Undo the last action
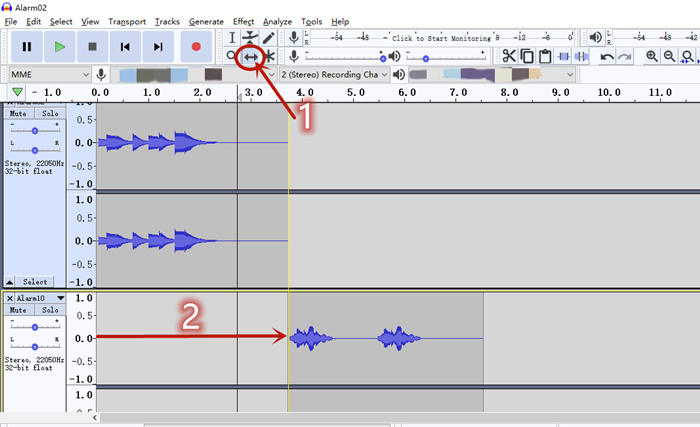This screenshot has width=700, height=427. pyautogui.click(x=607, y=56)
